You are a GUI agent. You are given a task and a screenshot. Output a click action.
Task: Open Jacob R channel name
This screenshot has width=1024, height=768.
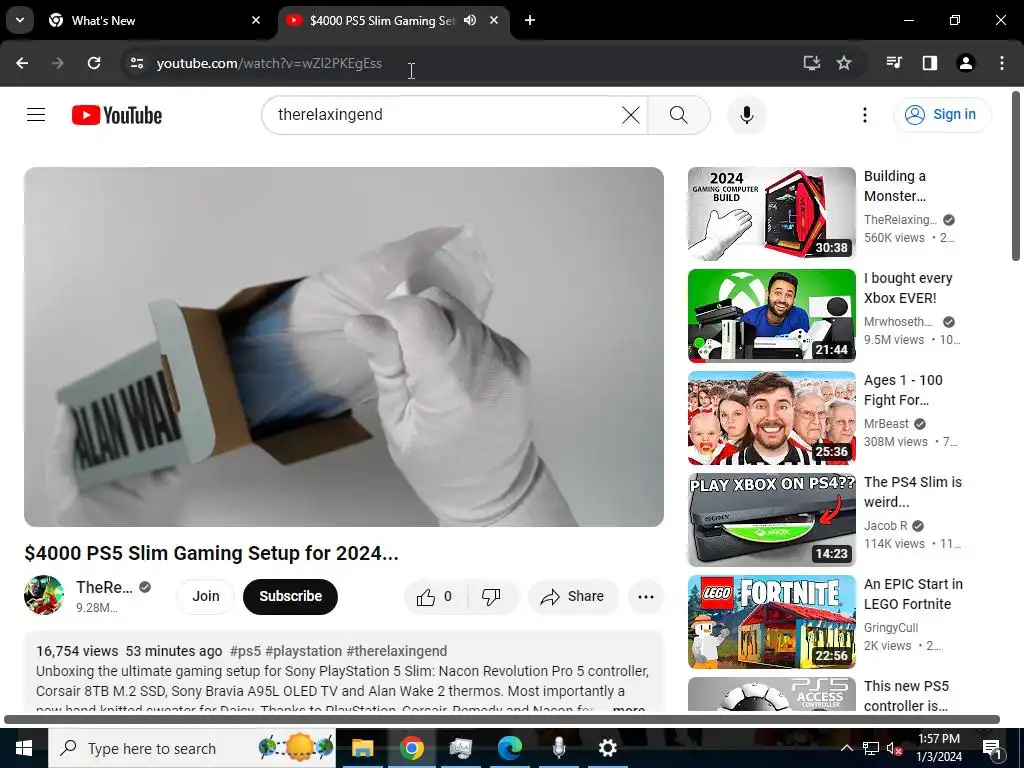pyautogui.click(x=885, y=526)
